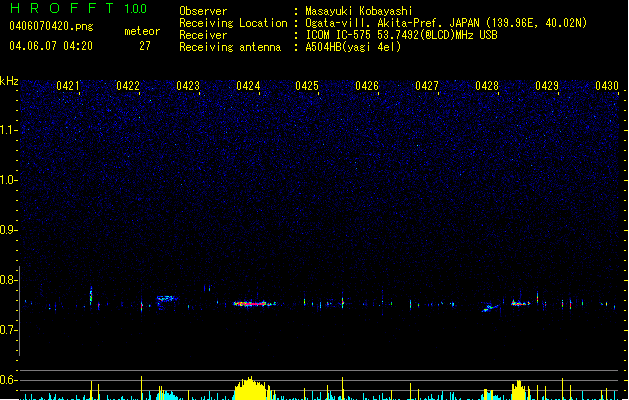Click the date stamp 04.06.07 04:20
629x400 pixels.
click(x=51, y=46)
